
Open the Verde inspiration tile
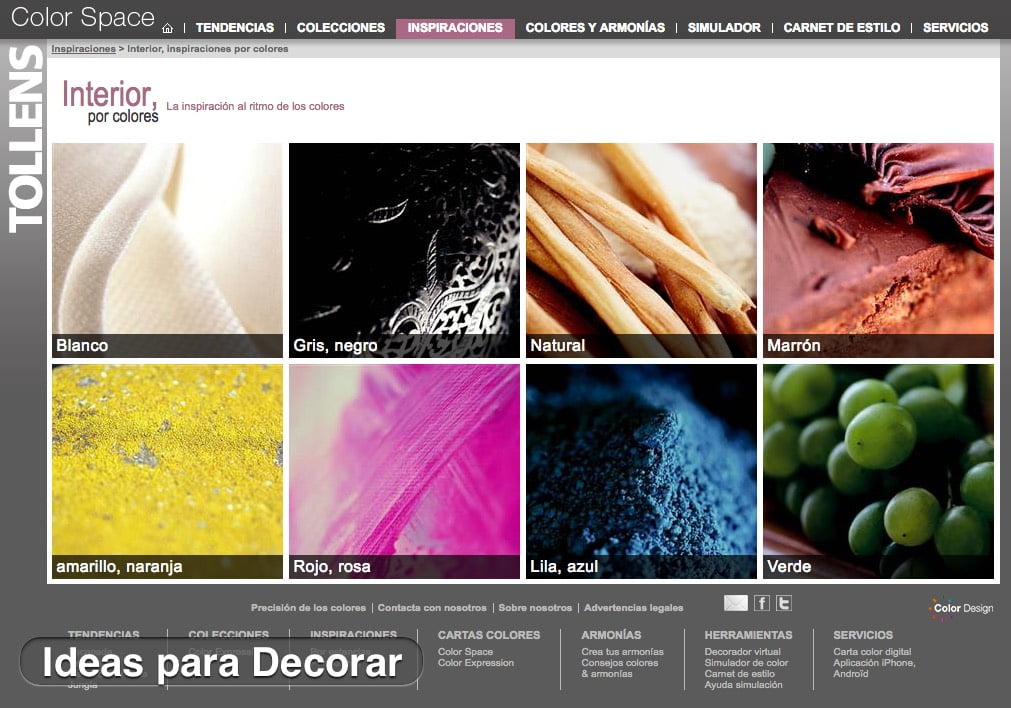pyautogui.click(x=878, y=471)
